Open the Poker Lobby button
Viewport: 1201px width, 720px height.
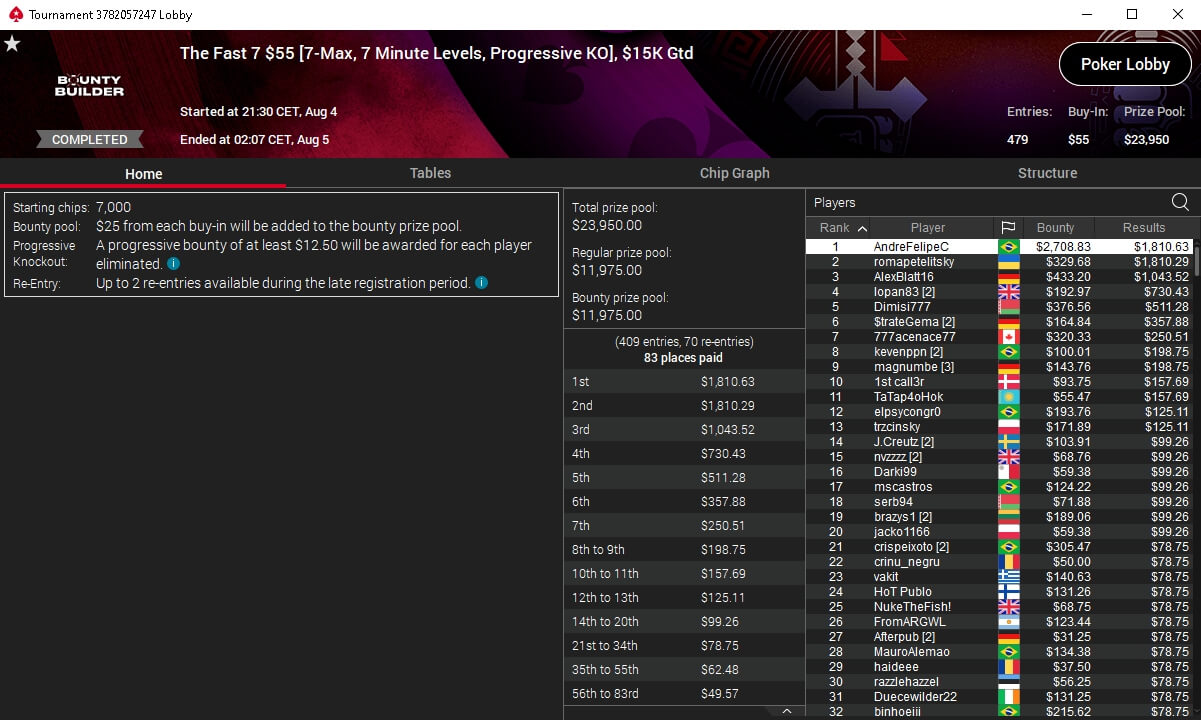(x=1125, y=64)
